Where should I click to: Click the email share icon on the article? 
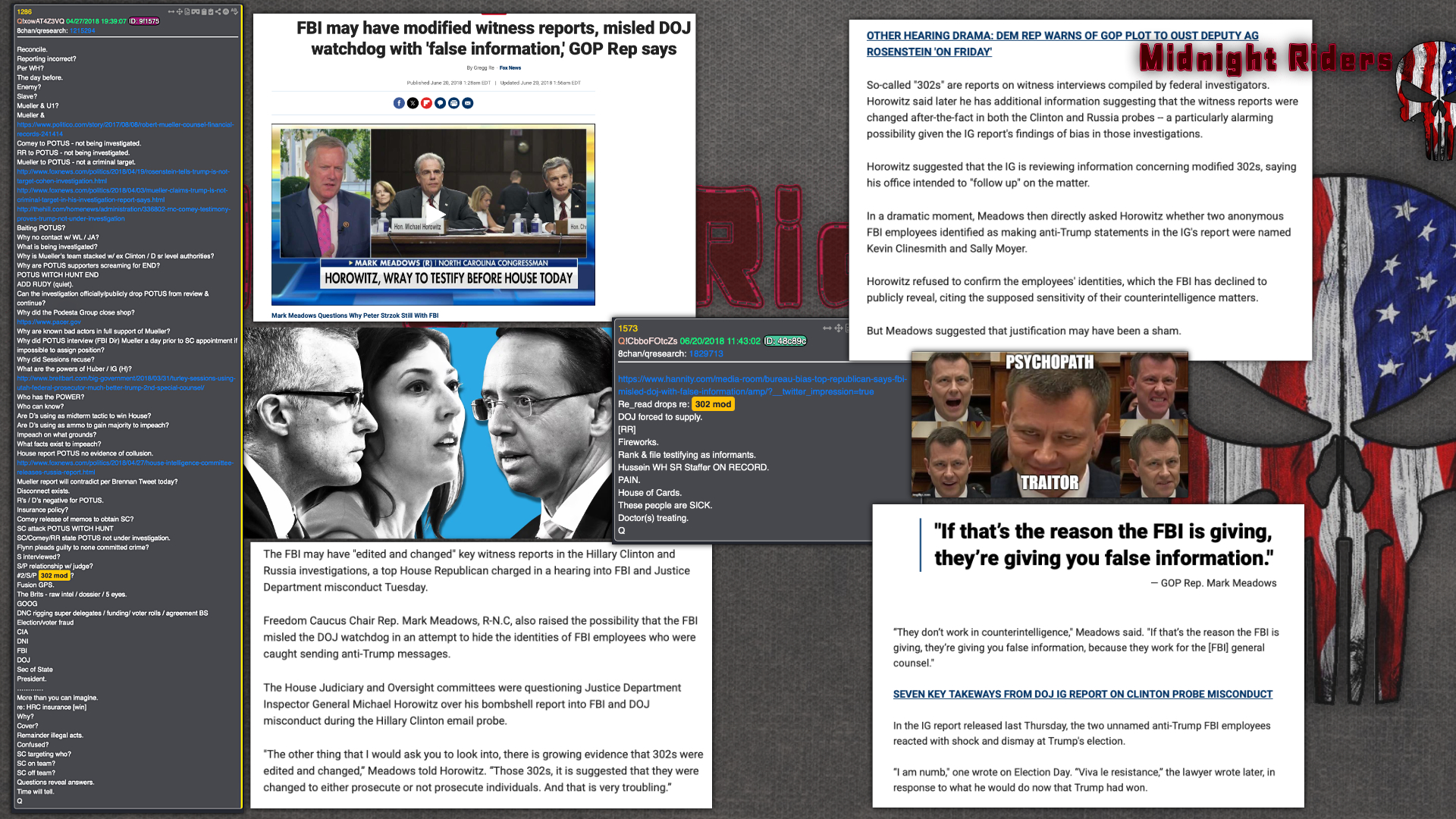[x=468, y=103]
